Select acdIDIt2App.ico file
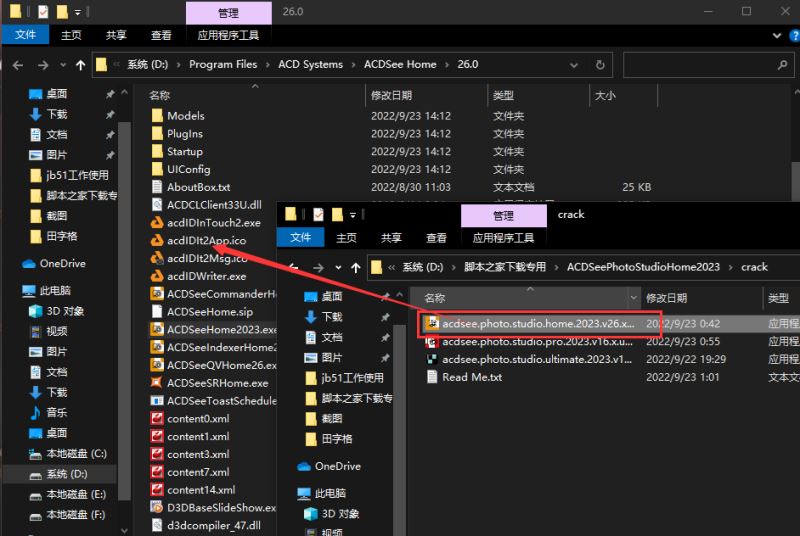The image size is (800, 536). 206,241
